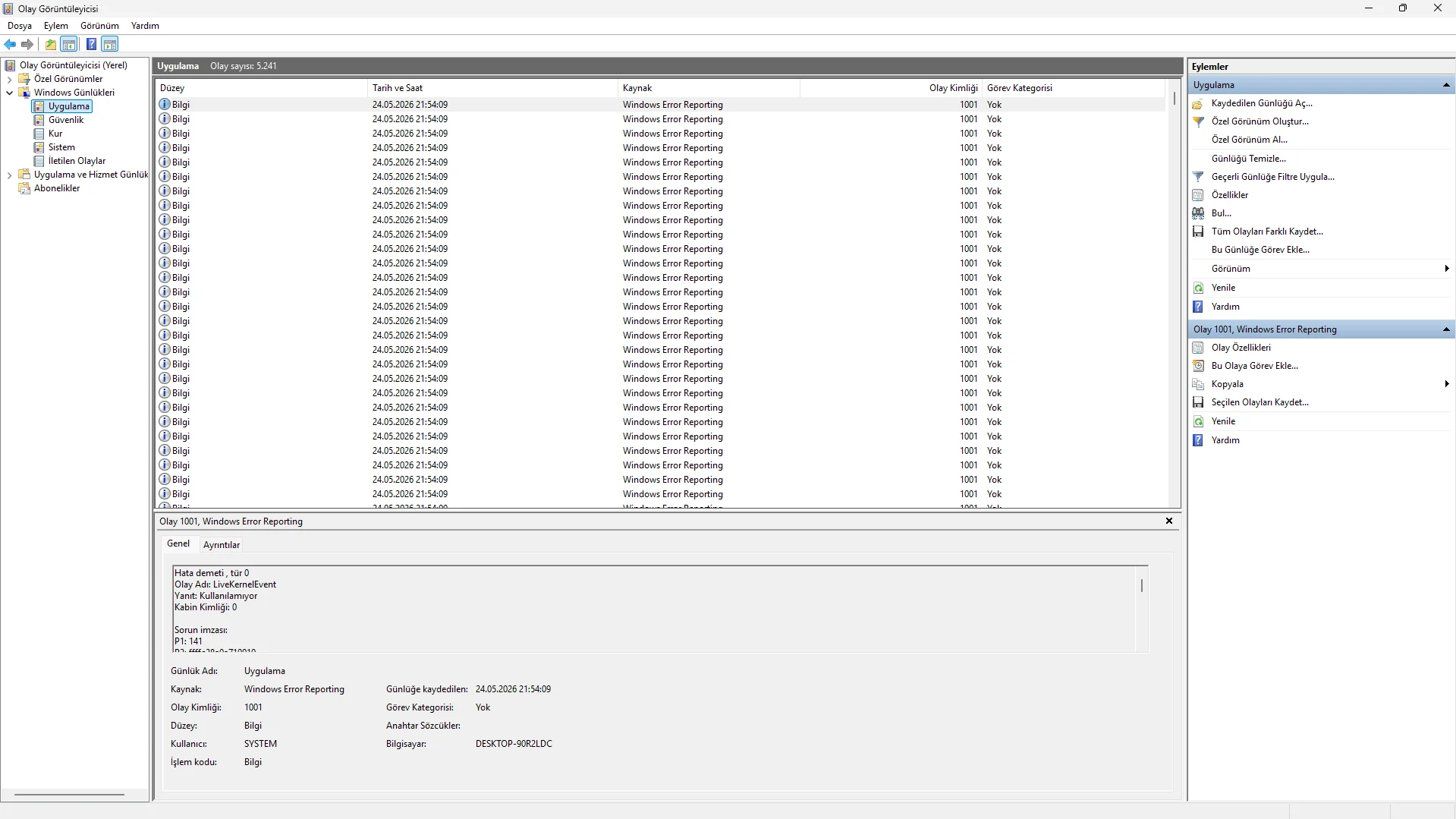Click the Kaydedilen Günlüğü Aç folder icon

(1198, 104)
